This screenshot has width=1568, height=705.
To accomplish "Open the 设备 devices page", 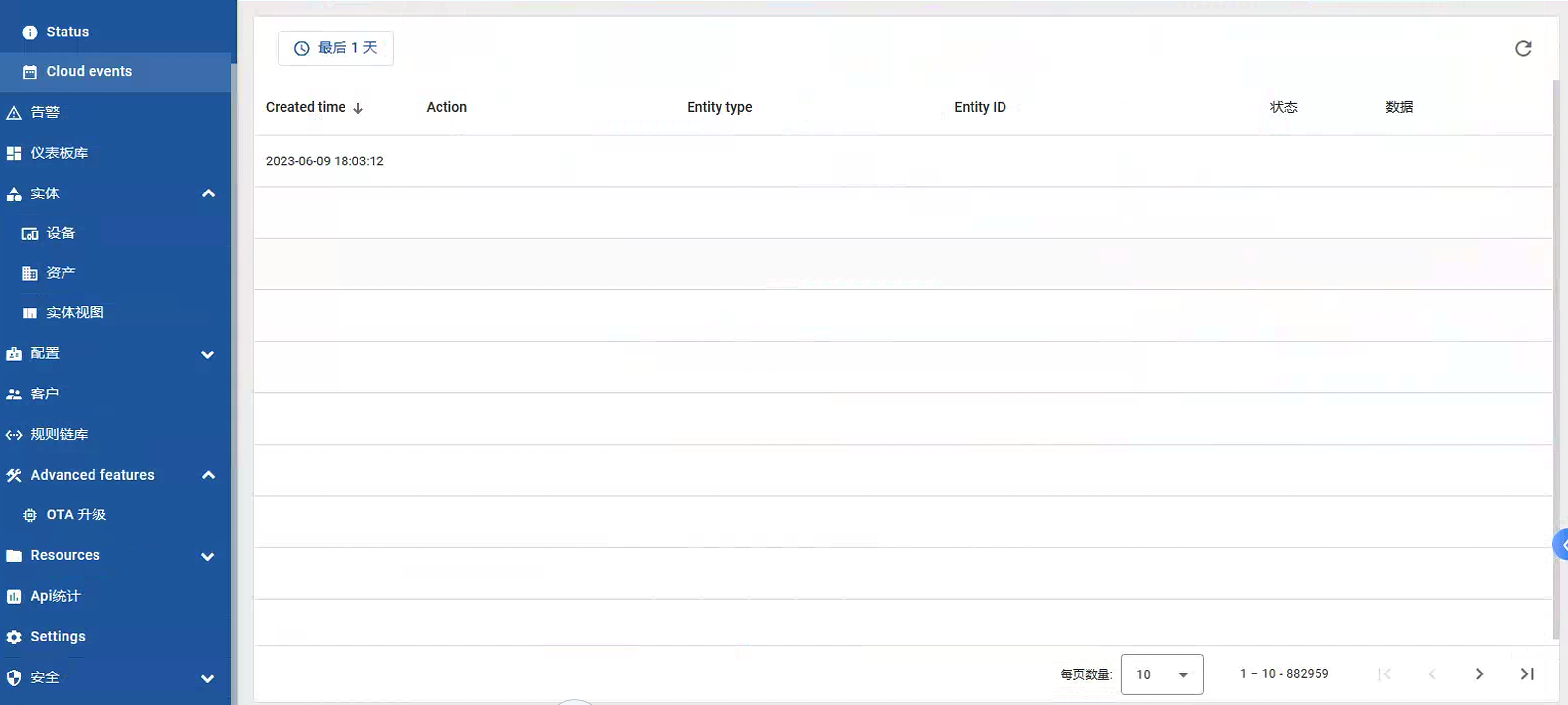I will click(x=60, y=232).
